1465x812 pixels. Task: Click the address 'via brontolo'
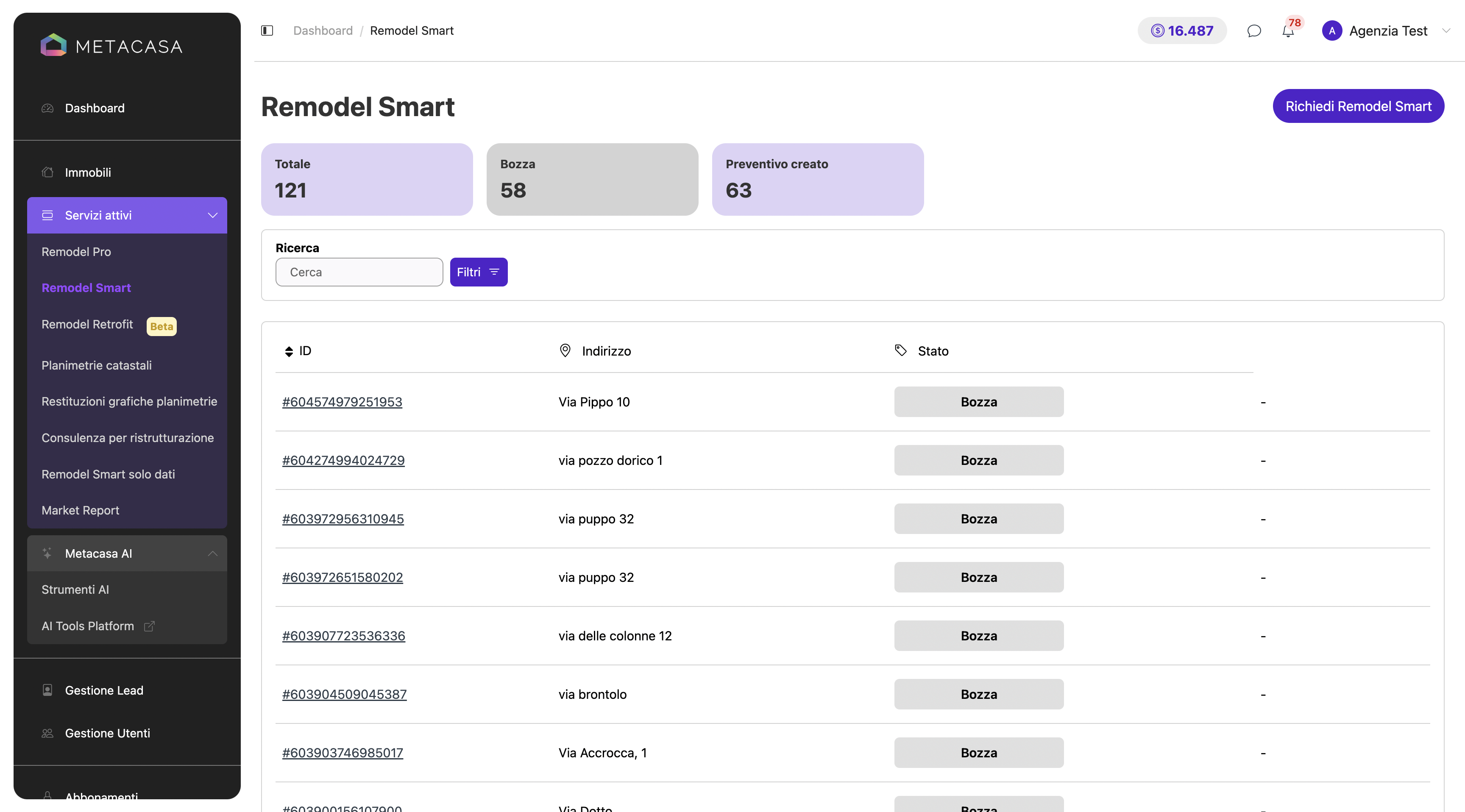click(592, 695)
